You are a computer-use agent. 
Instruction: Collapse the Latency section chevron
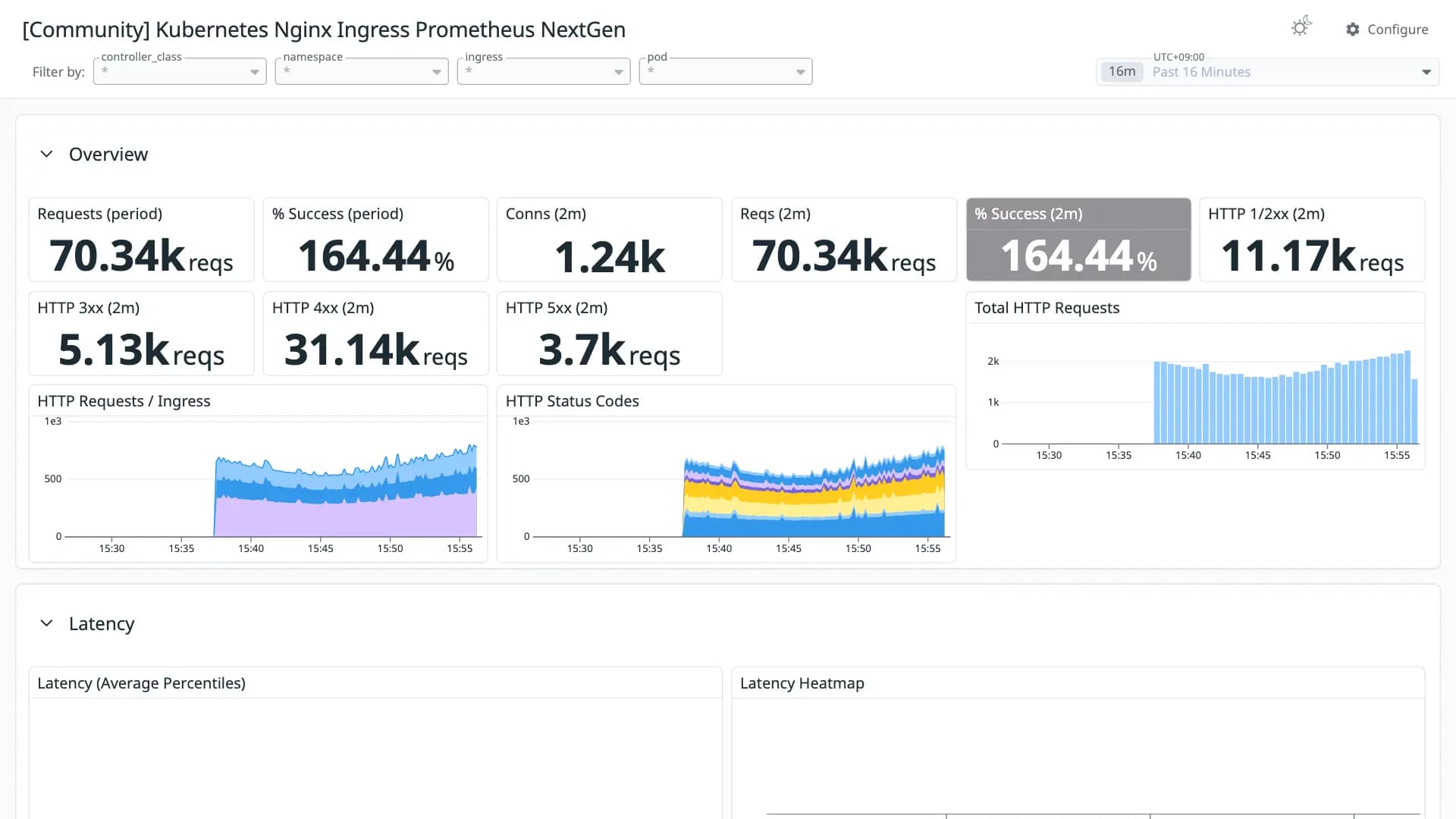[x=47, y=623]
